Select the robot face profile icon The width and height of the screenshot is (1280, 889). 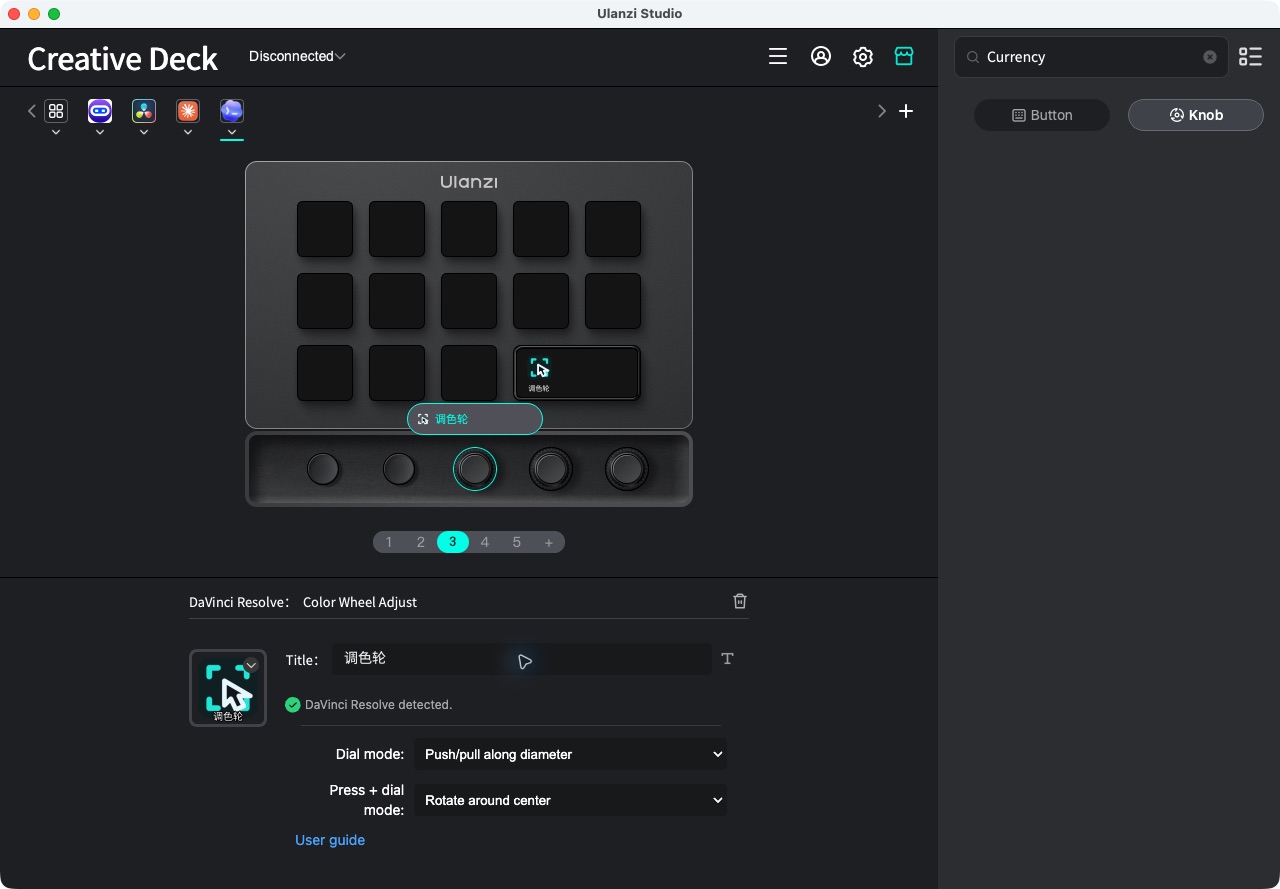pyautogui.click(x=100, y=111)
